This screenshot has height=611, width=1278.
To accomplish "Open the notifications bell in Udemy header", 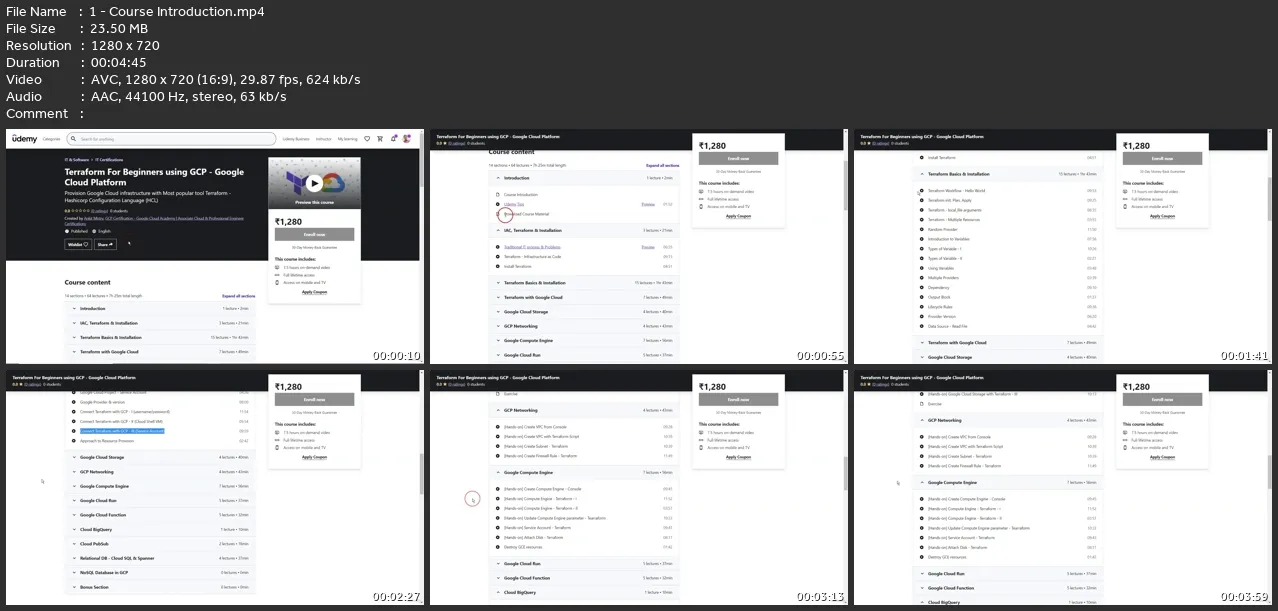I will 394,139.
